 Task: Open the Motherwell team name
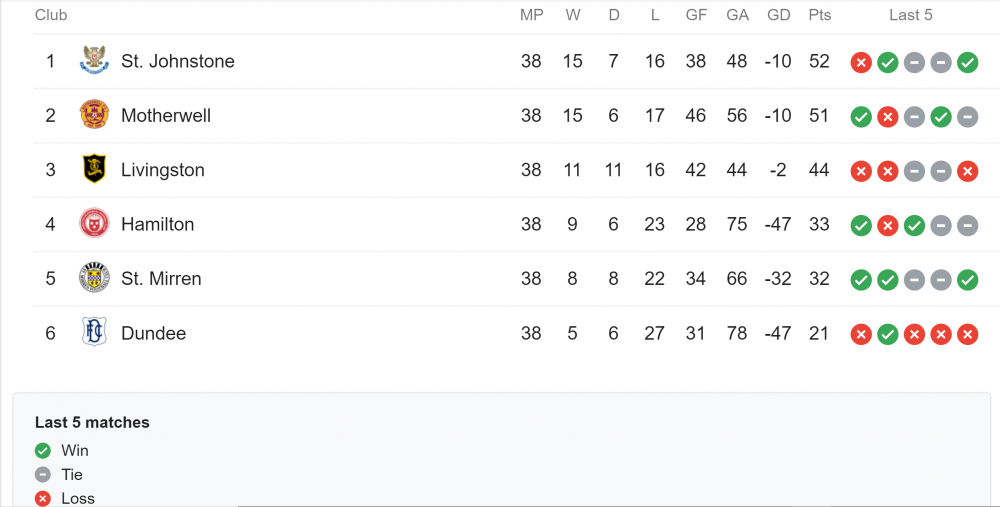point(166,115)
